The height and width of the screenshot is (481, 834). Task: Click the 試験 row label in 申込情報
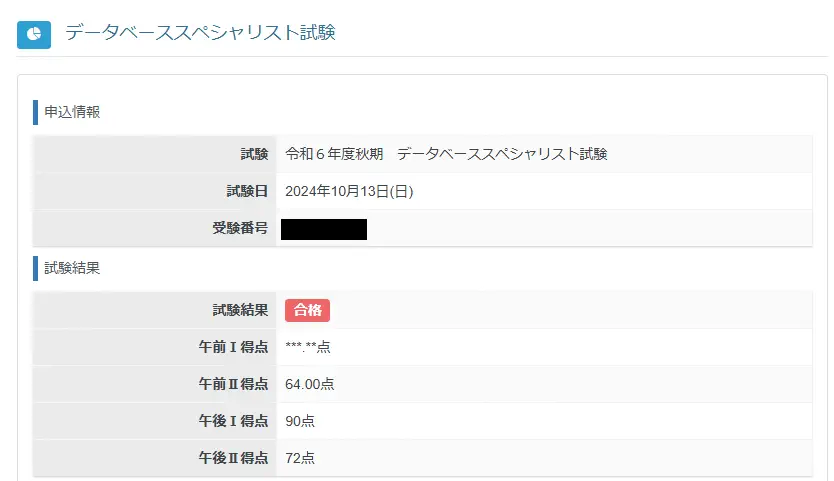(254, 154)
